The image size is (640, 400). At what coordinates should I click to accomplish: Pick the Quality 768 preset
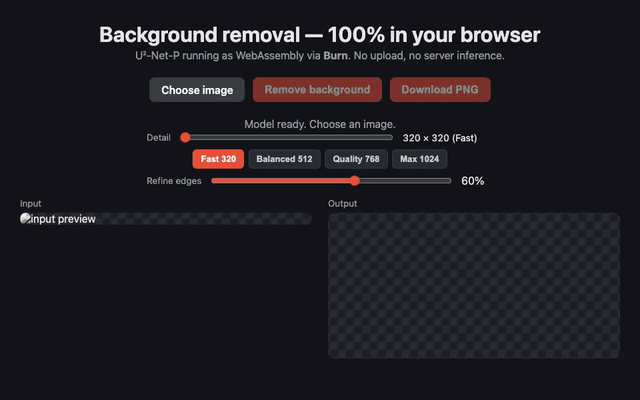pos(356,159)
